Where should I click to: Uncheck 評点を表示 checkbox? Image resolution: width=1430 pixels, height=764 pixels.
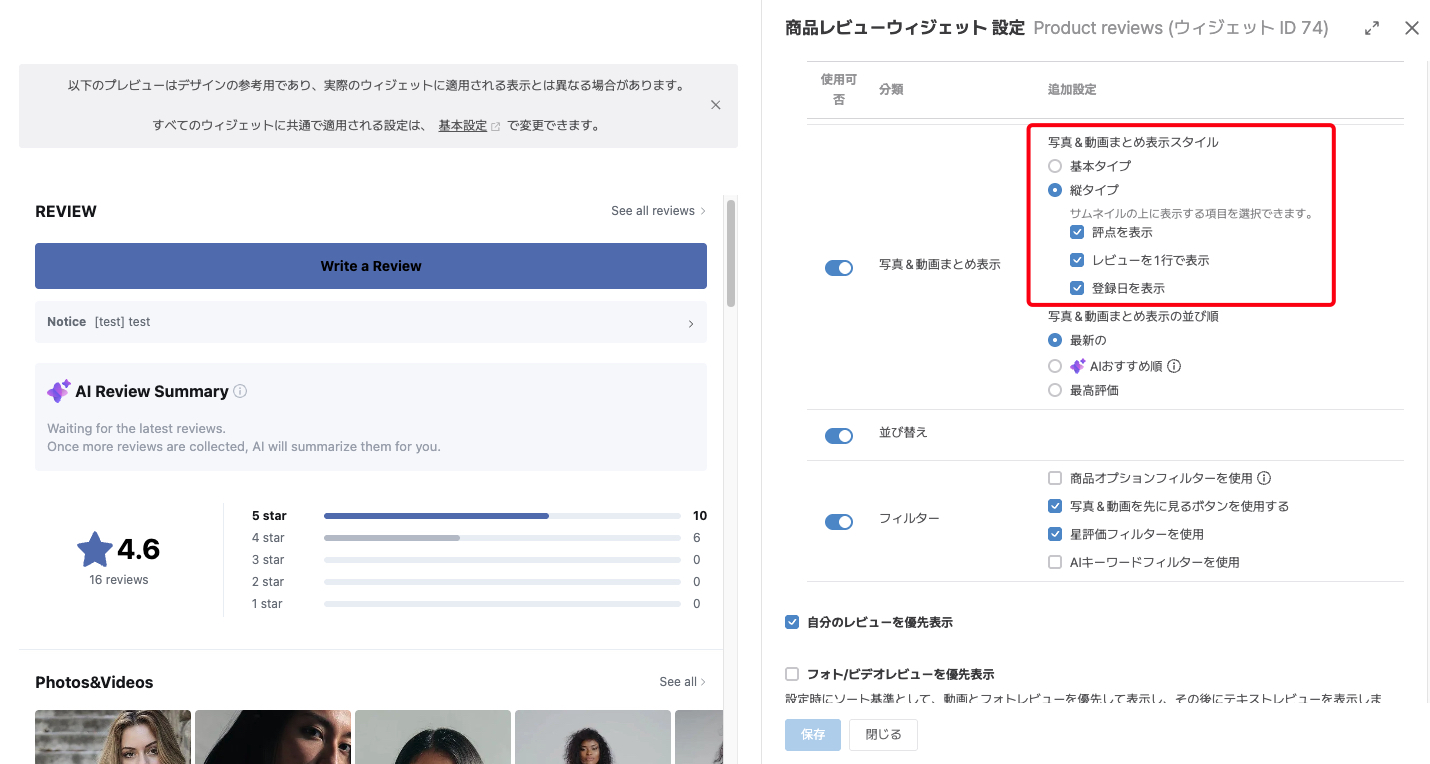pyautogui.click(x=1077, y=232)
